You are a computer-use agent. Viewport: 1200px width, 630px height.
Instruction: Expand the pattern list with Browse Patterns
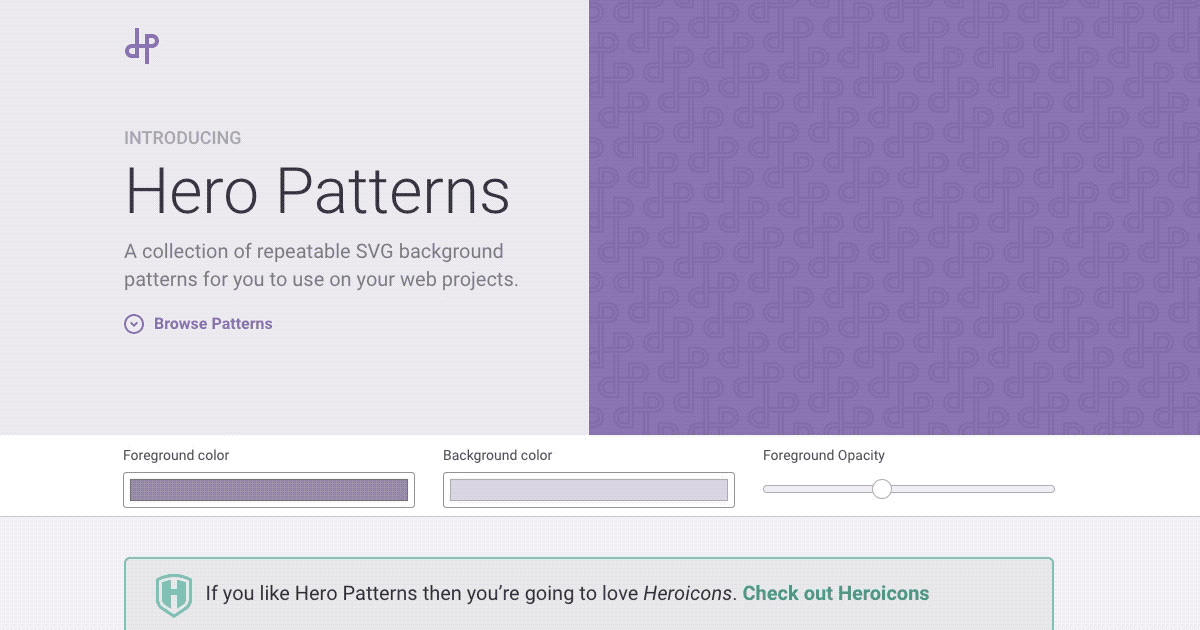tap(213, 324)
